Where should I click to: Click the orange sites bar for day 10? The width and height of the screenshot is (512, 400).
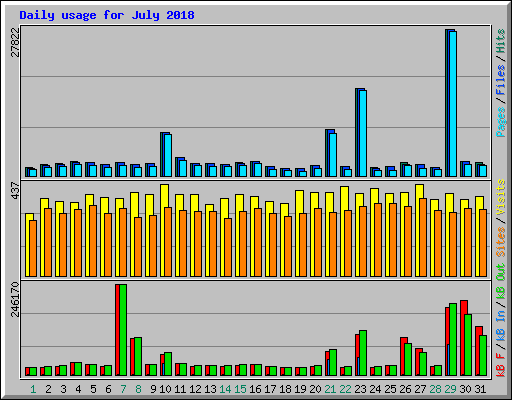168,242
